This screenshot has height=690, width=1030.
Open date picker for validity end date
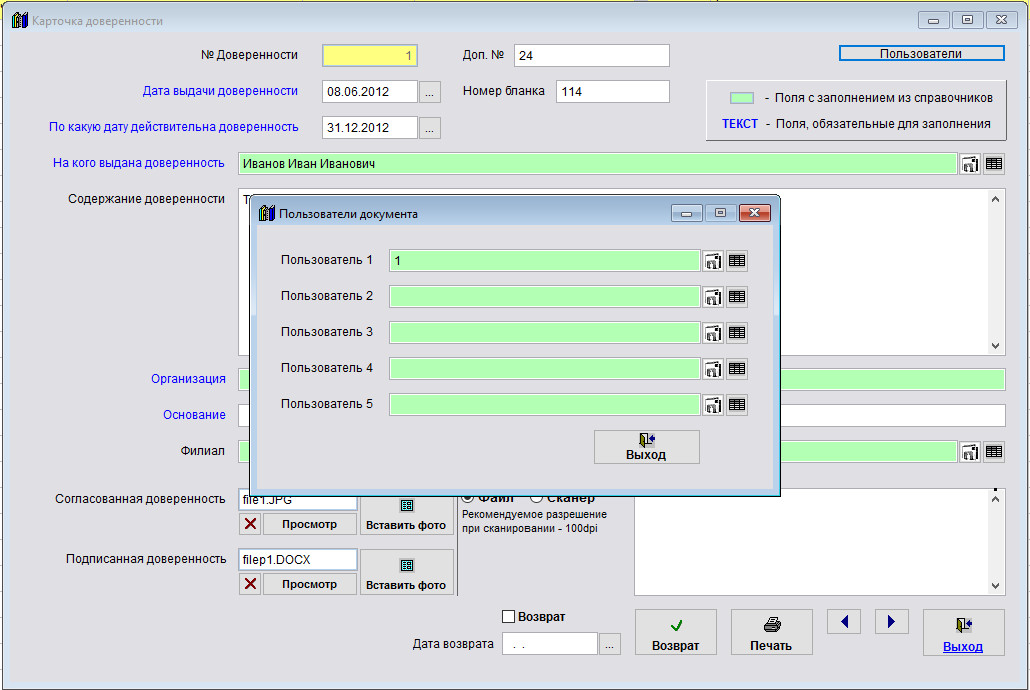pos(430,128)
